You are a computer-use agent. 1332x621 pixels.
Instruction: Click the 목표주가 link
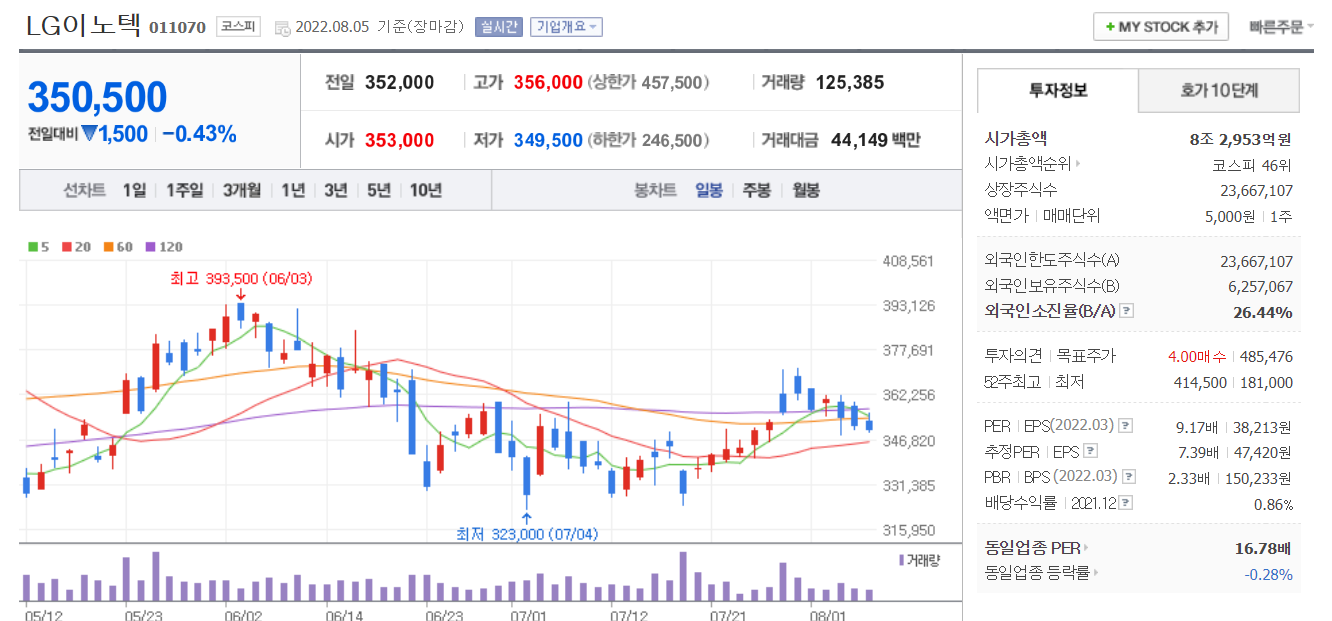point(1086,356)
